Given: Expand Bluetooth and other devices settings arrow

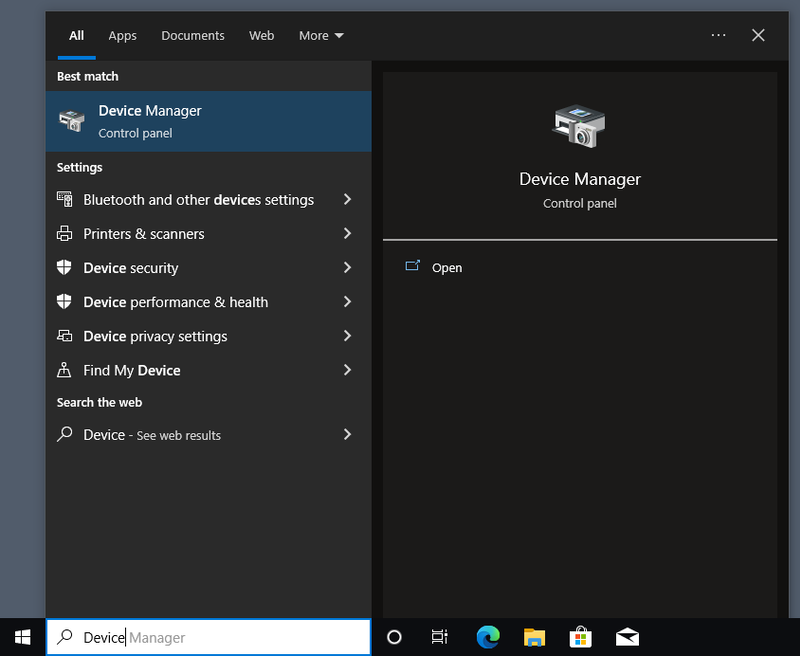Looking at the screenshot, I should 347,200.
